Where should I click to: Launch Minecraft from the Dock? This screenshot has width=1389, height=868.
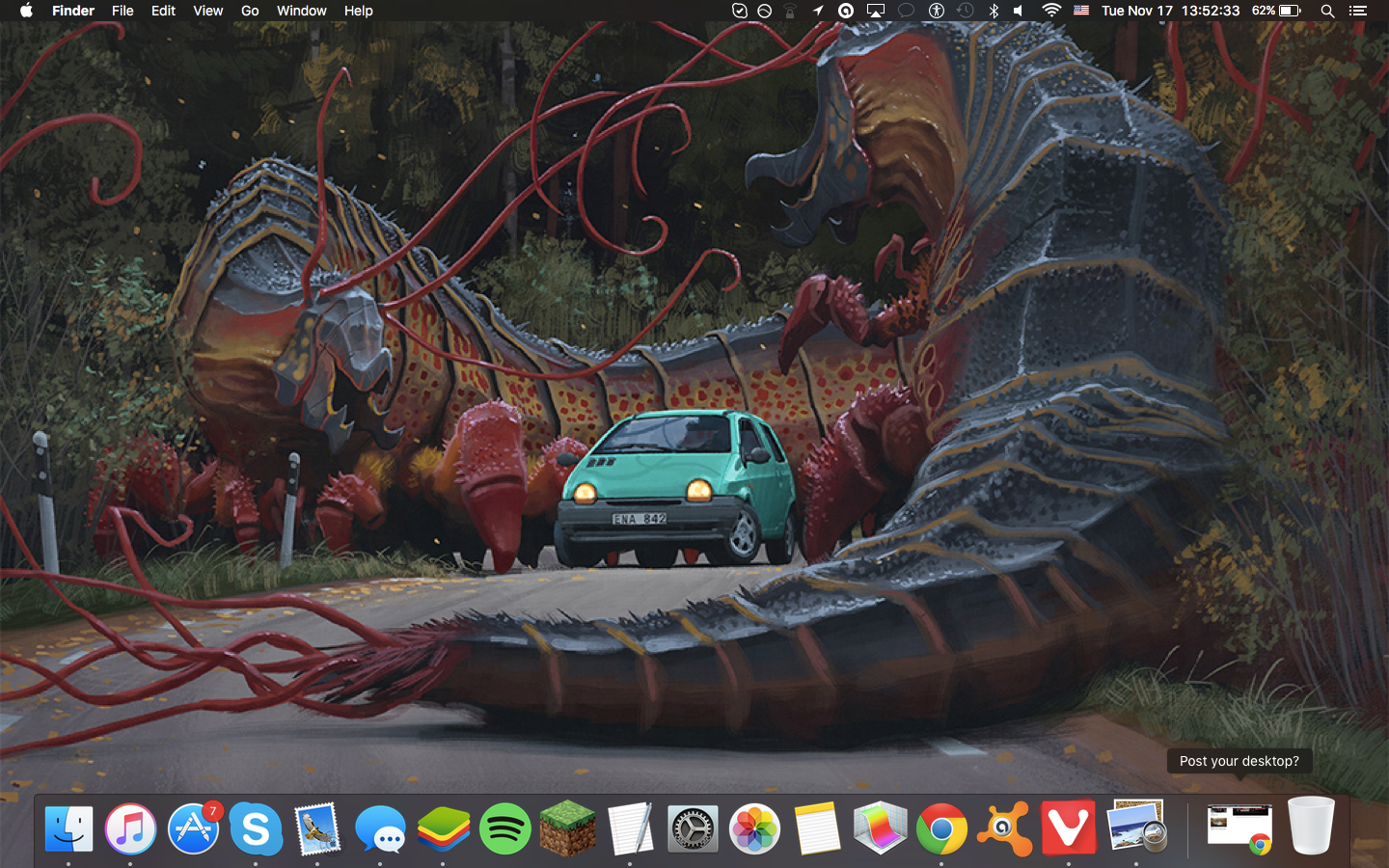coord(567,828)
